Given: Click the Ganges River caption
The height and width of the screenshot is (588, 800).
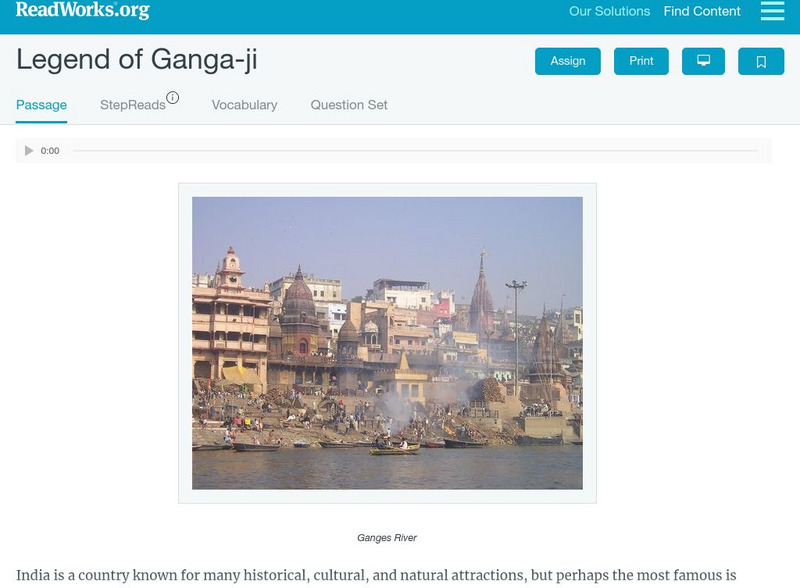Looking at the screenshot, I should (387, 537).
